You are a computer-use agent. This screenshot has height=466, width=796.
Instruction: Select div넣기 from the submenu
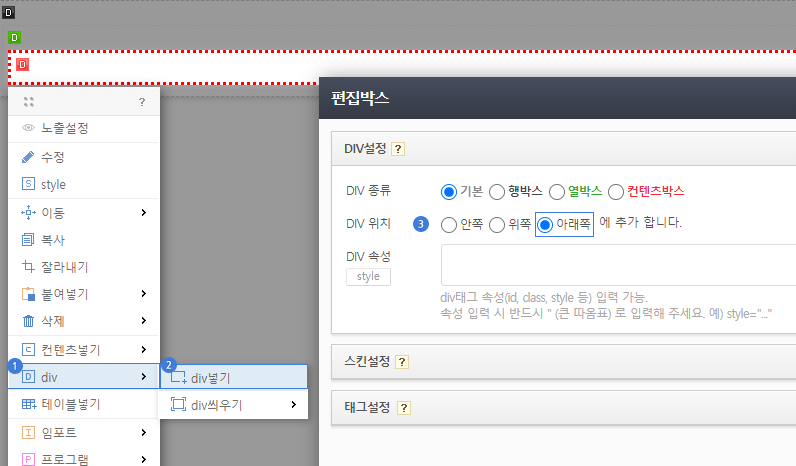233,377
